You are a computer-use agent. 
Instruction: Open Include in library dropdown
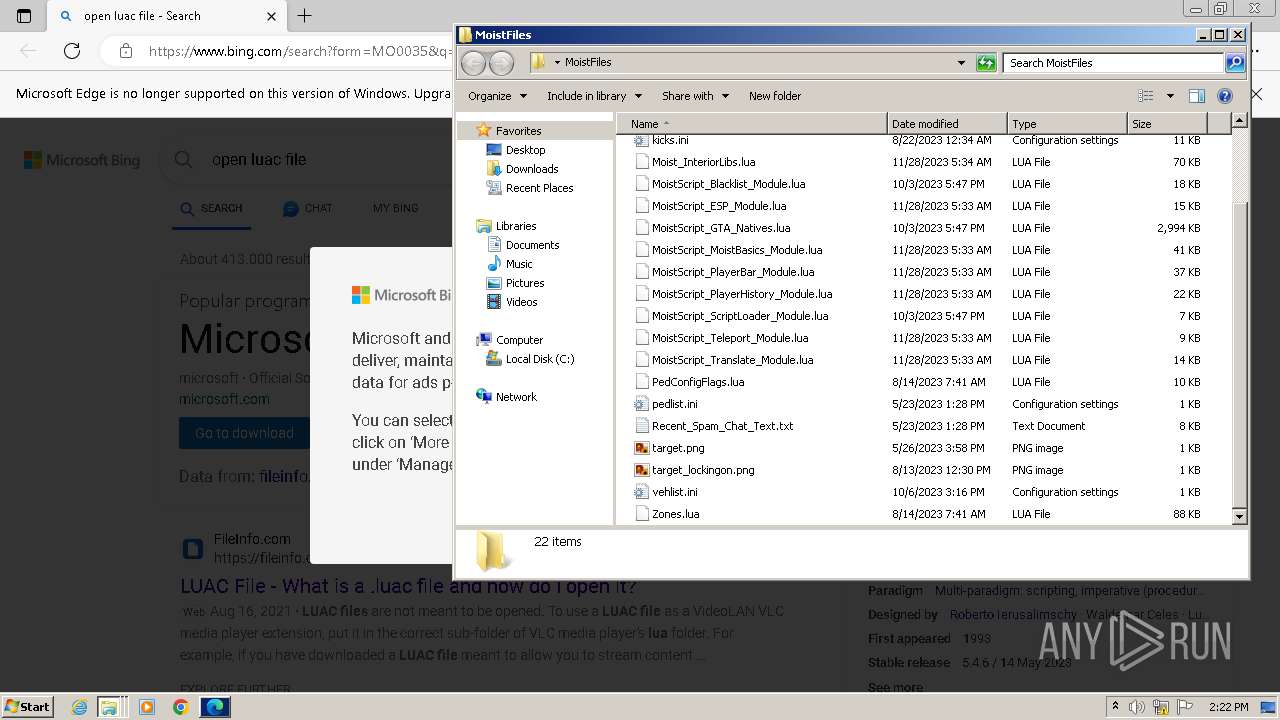point(593,96)
